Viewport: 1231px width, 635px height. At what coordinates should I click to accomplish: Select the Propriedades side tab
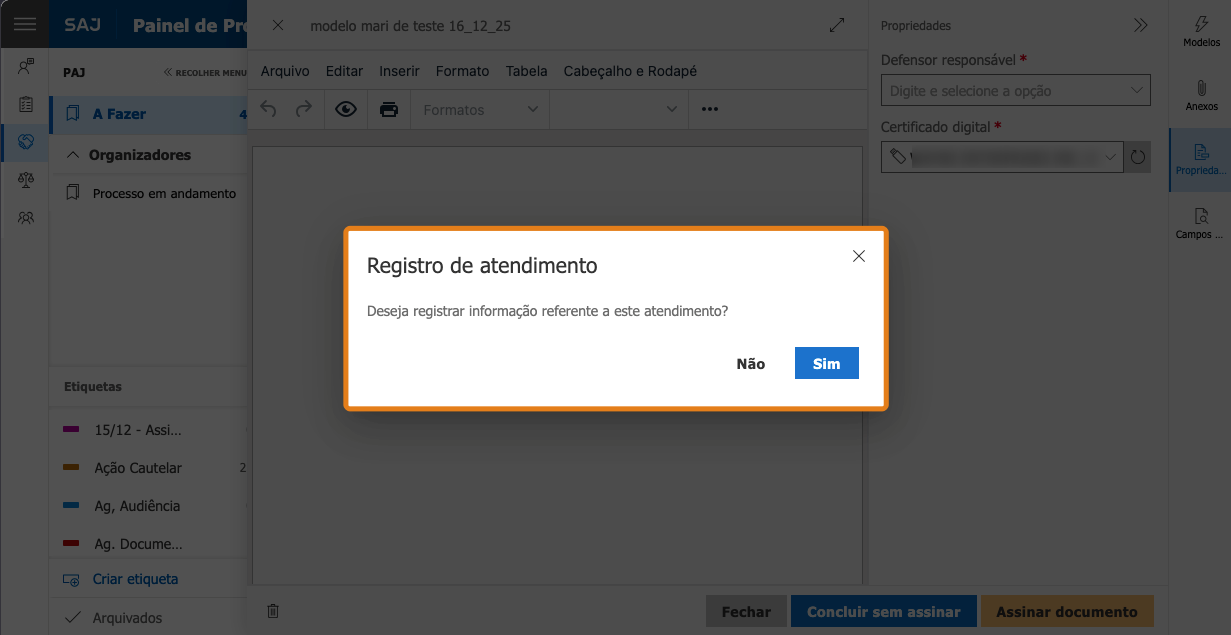(1200, 160)
